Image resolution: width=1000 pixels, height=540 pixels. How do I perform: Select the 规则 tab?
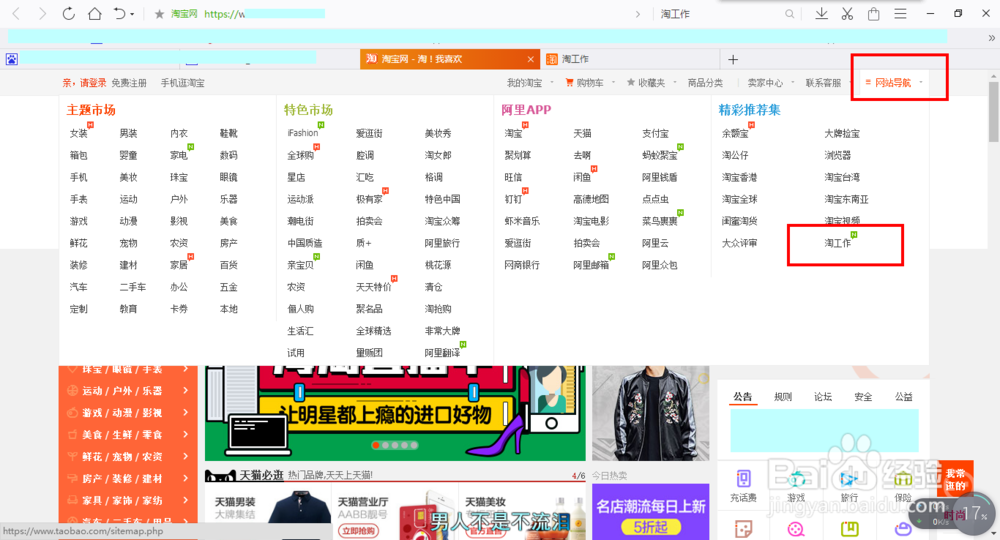pos(783,397)
